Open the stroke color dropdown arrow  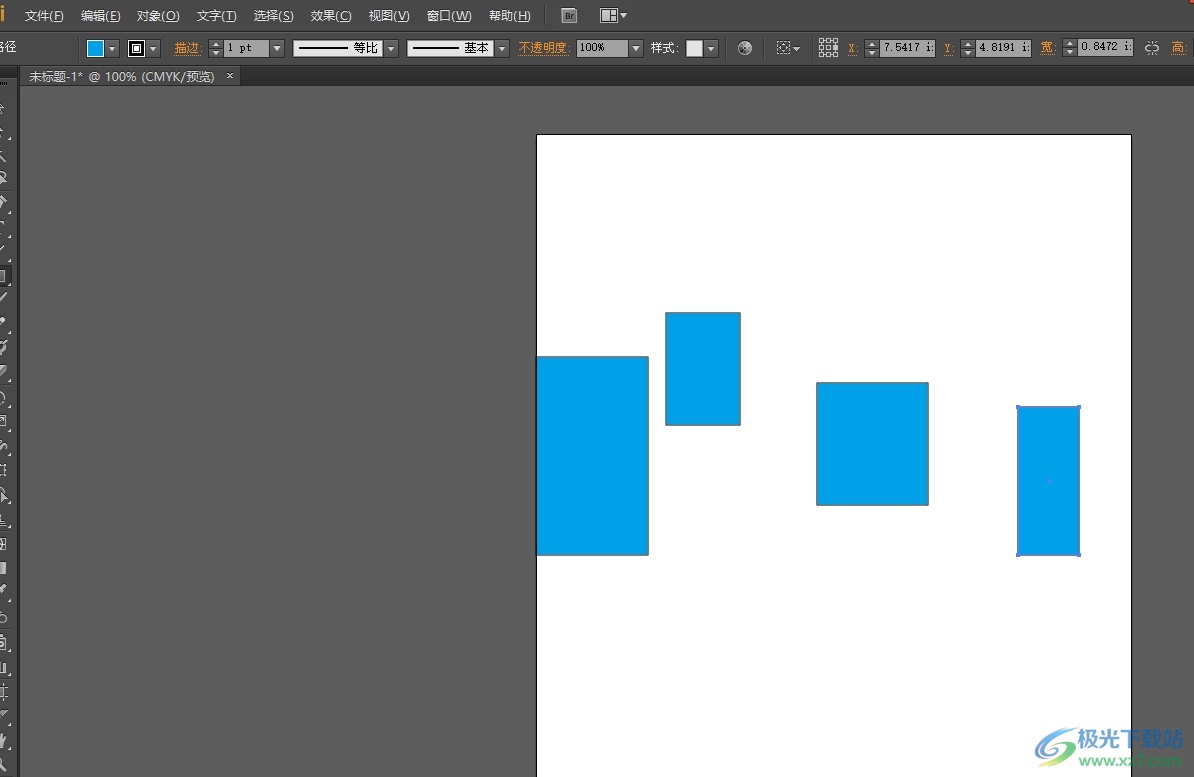(154, 48)
